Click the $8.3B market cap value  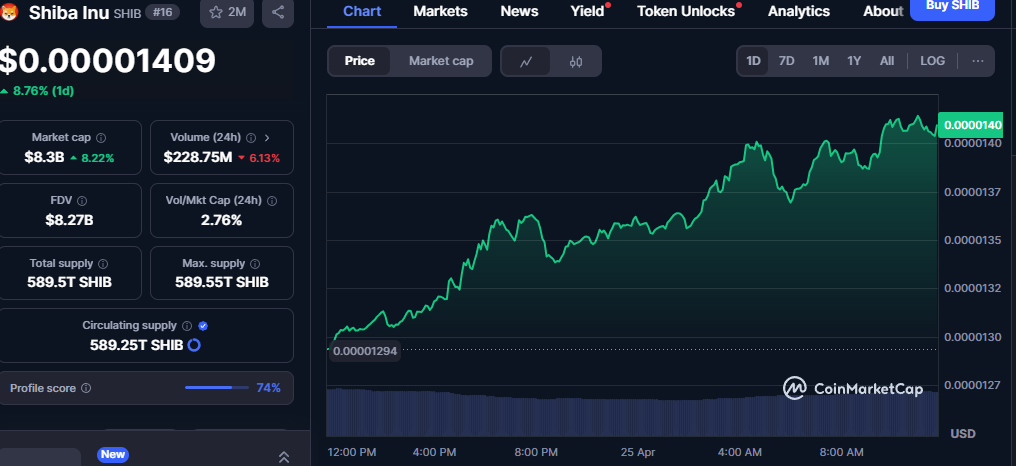coord(45,156)
